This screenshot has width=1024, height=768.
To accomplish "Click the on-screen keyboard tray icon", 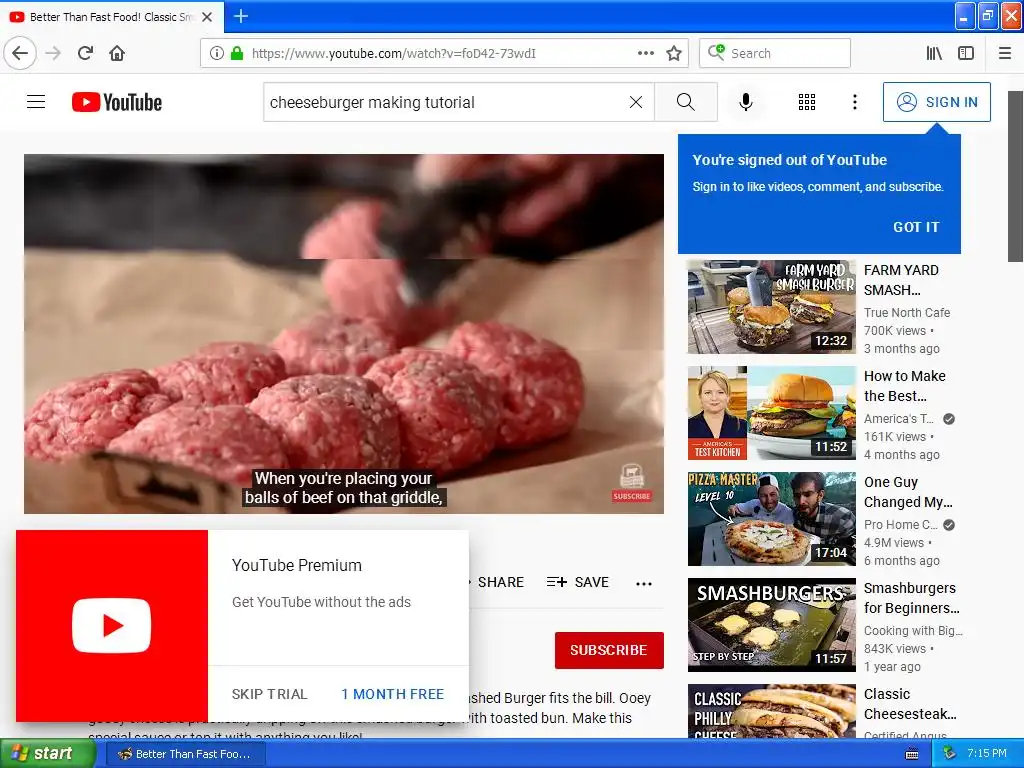I will (x=912, y=754).
